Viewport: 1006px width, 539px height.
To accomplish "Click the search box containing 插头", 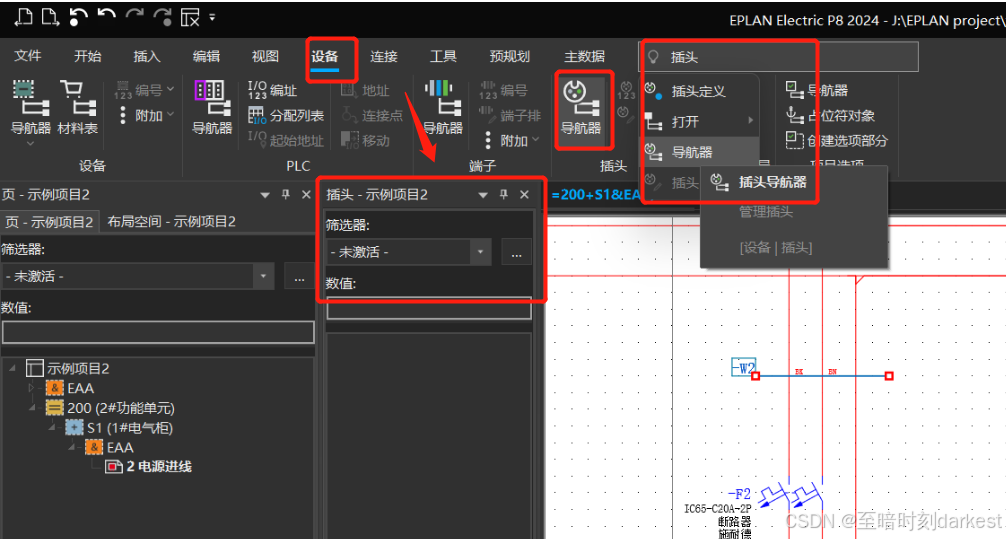I will (779, 57).
